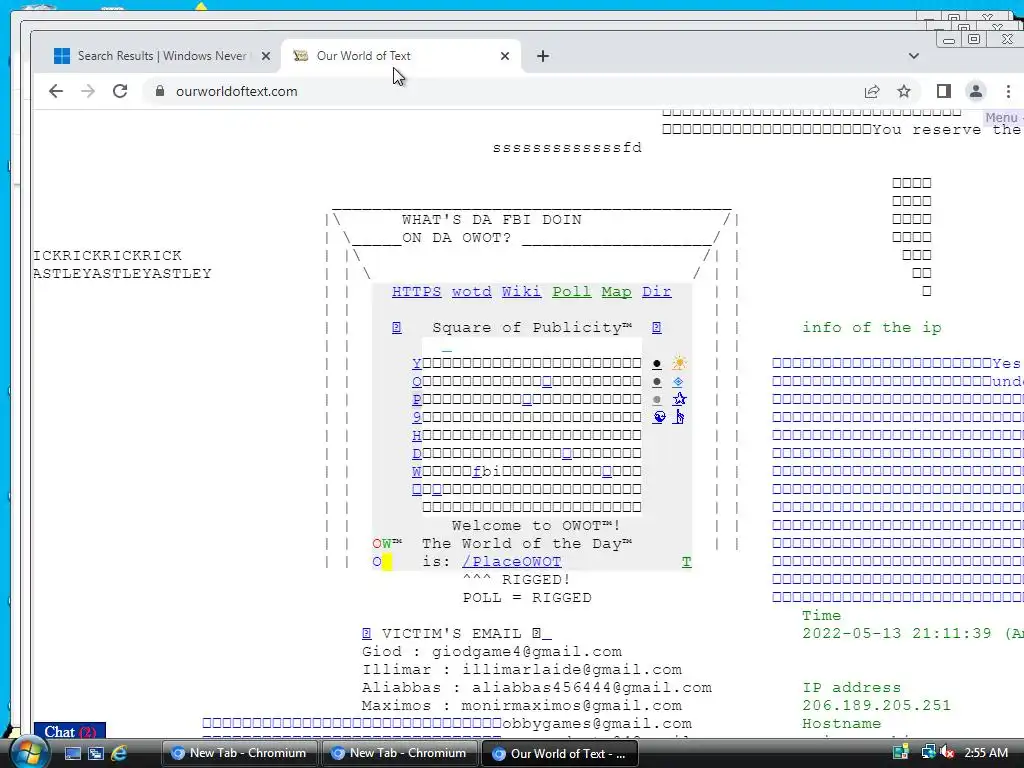1024x768 pixels.
Task: Click the blue diamond icon in Square of Publicity
Action: [678, 381]
